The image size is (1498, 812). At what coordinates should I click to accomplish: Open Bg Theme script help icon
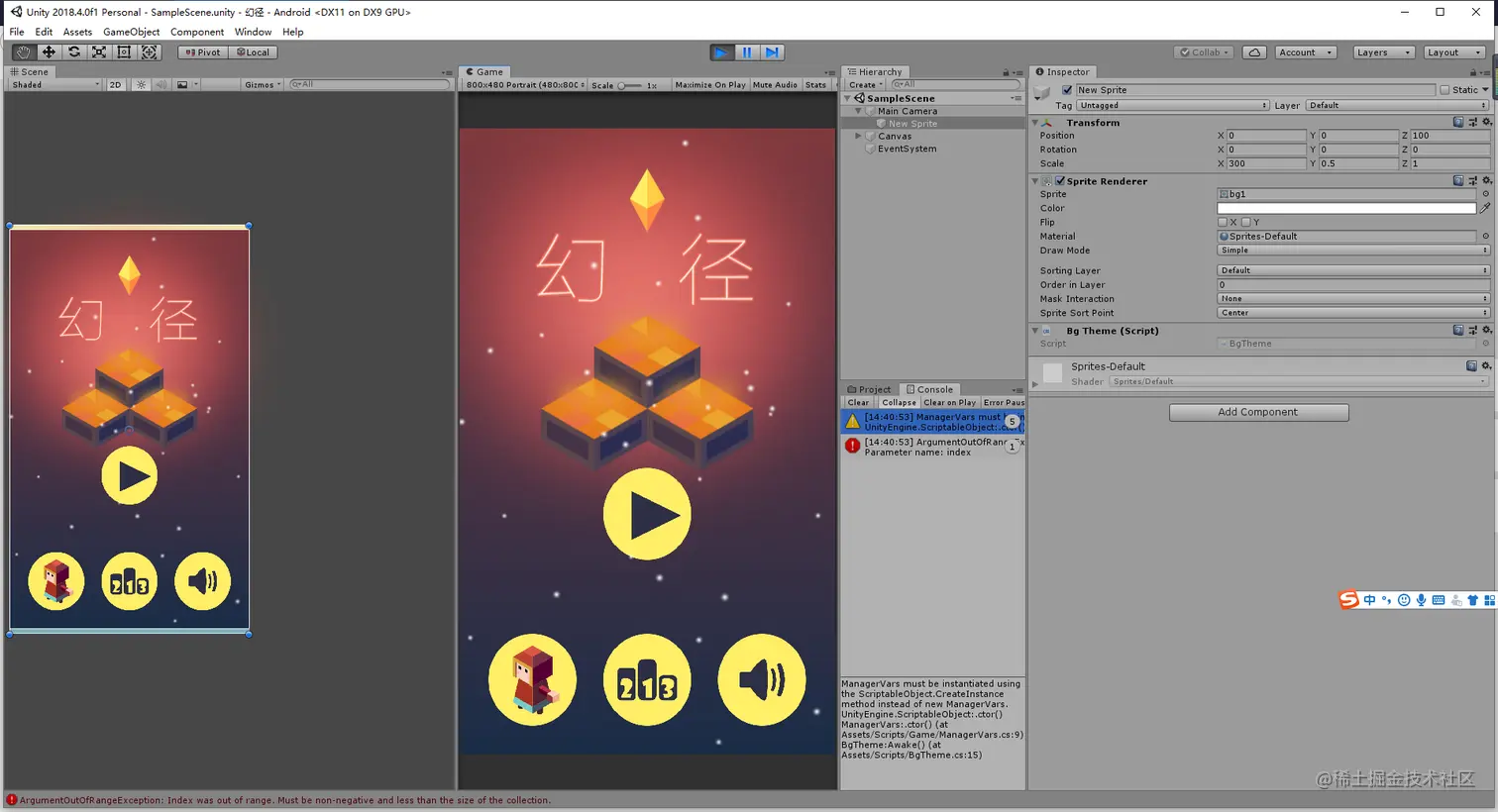click(1458, 331)
